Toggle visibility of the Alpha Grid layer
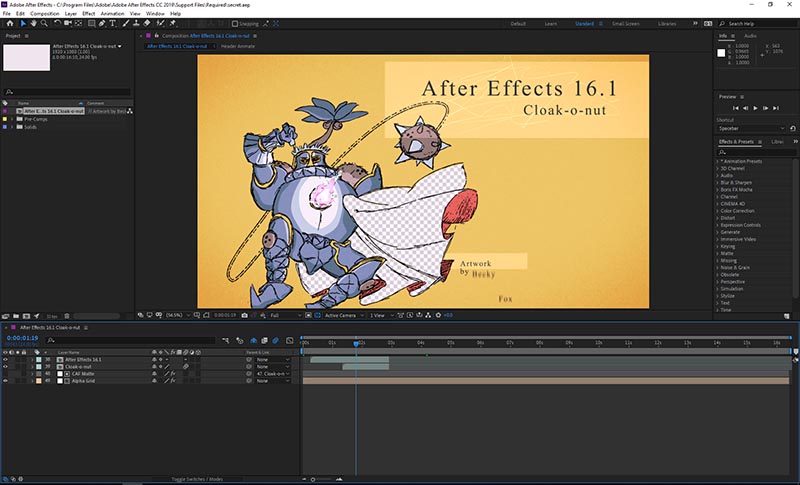Screen dimensions: 800x485 pyautogui.click(x=6, y=381)
